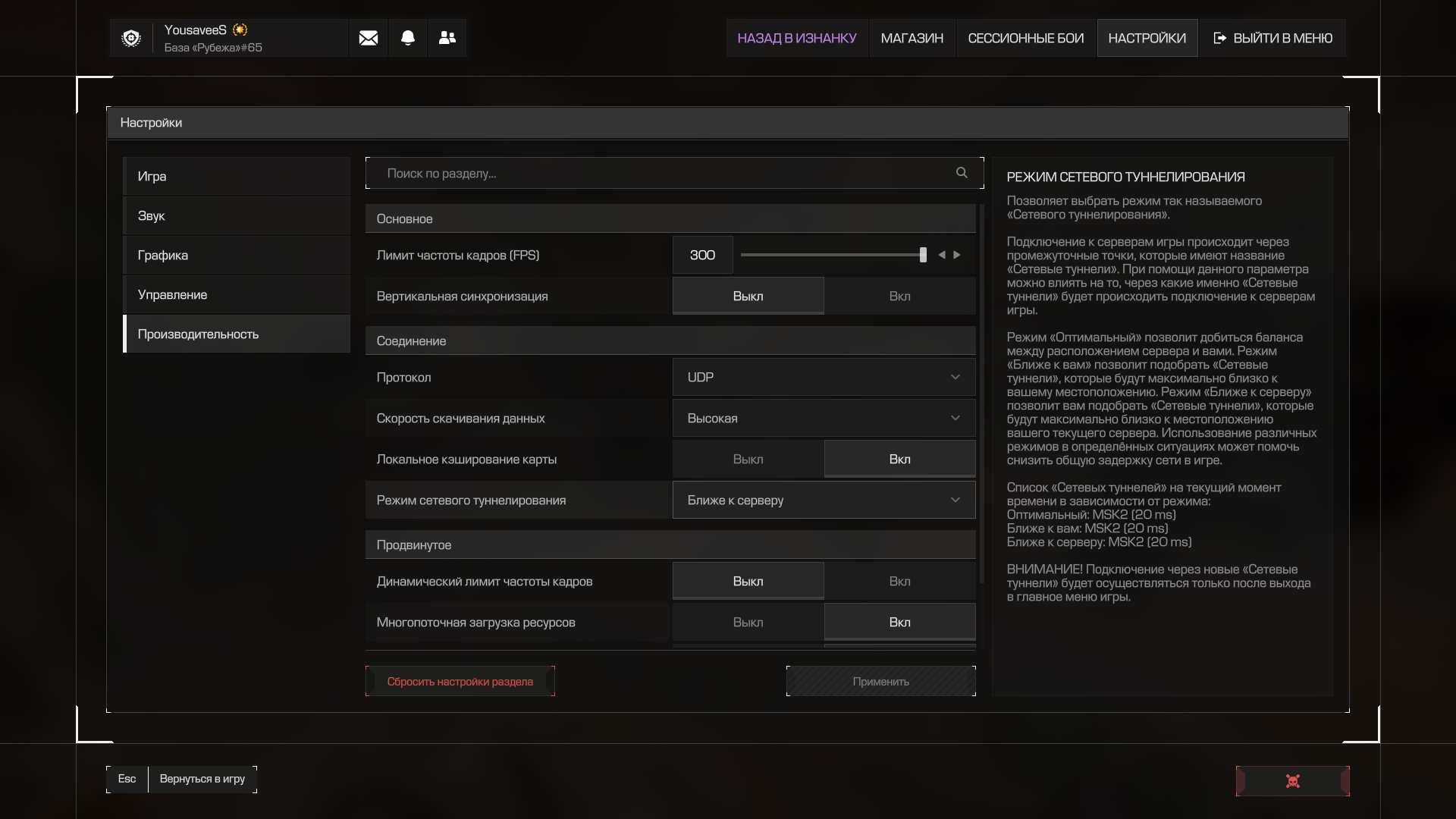Click the Поиск по разделу search field

675,173
